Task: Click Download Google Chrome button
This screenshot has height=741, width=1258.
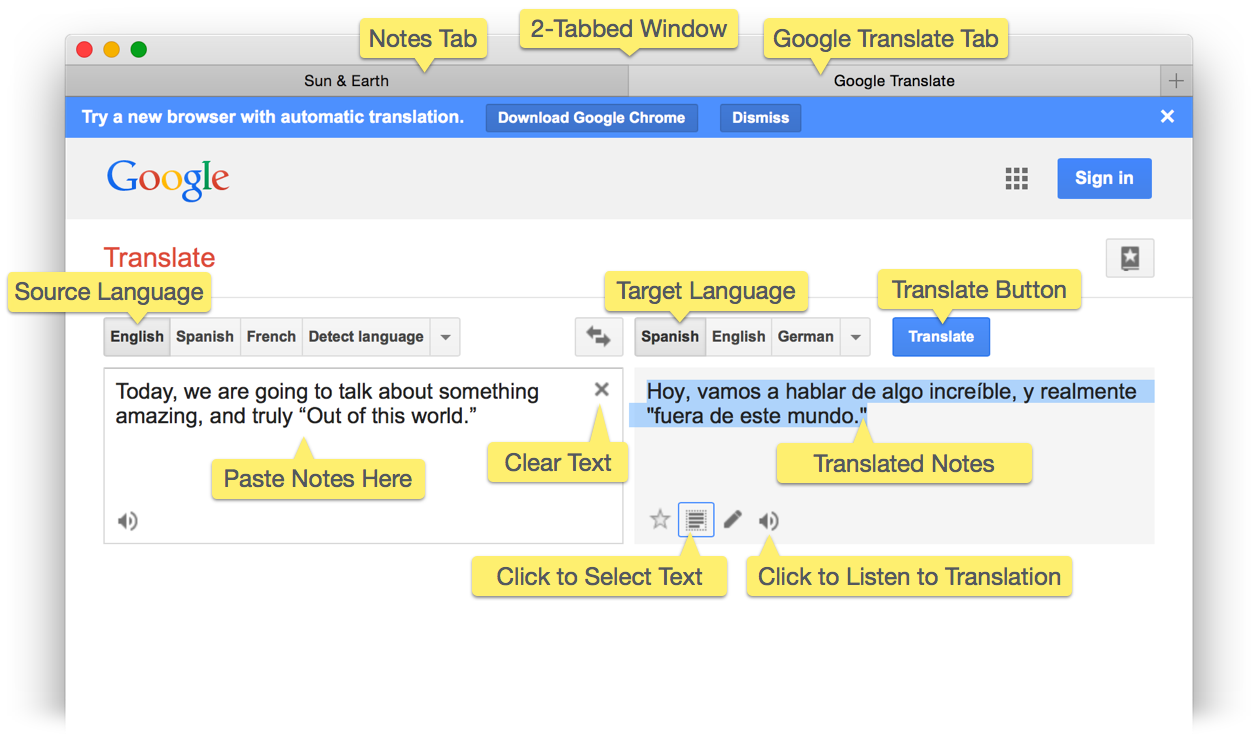Action: (x=592, y=118)
